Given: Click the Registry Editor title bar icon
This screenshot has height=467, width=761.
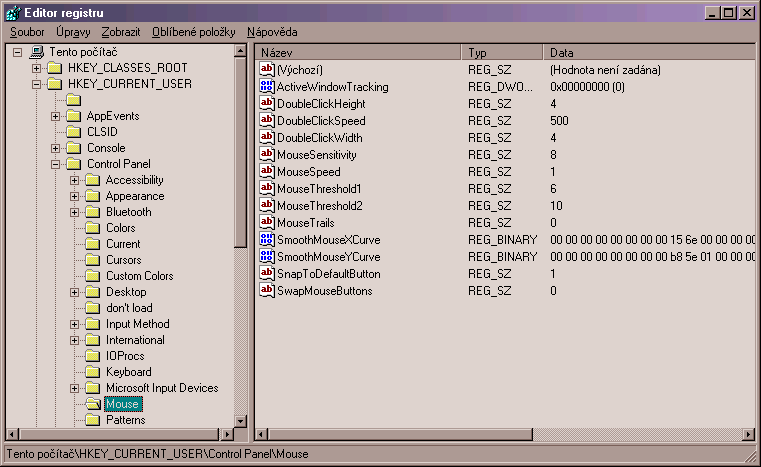Looking at the screenshot, I should [13, 13].
